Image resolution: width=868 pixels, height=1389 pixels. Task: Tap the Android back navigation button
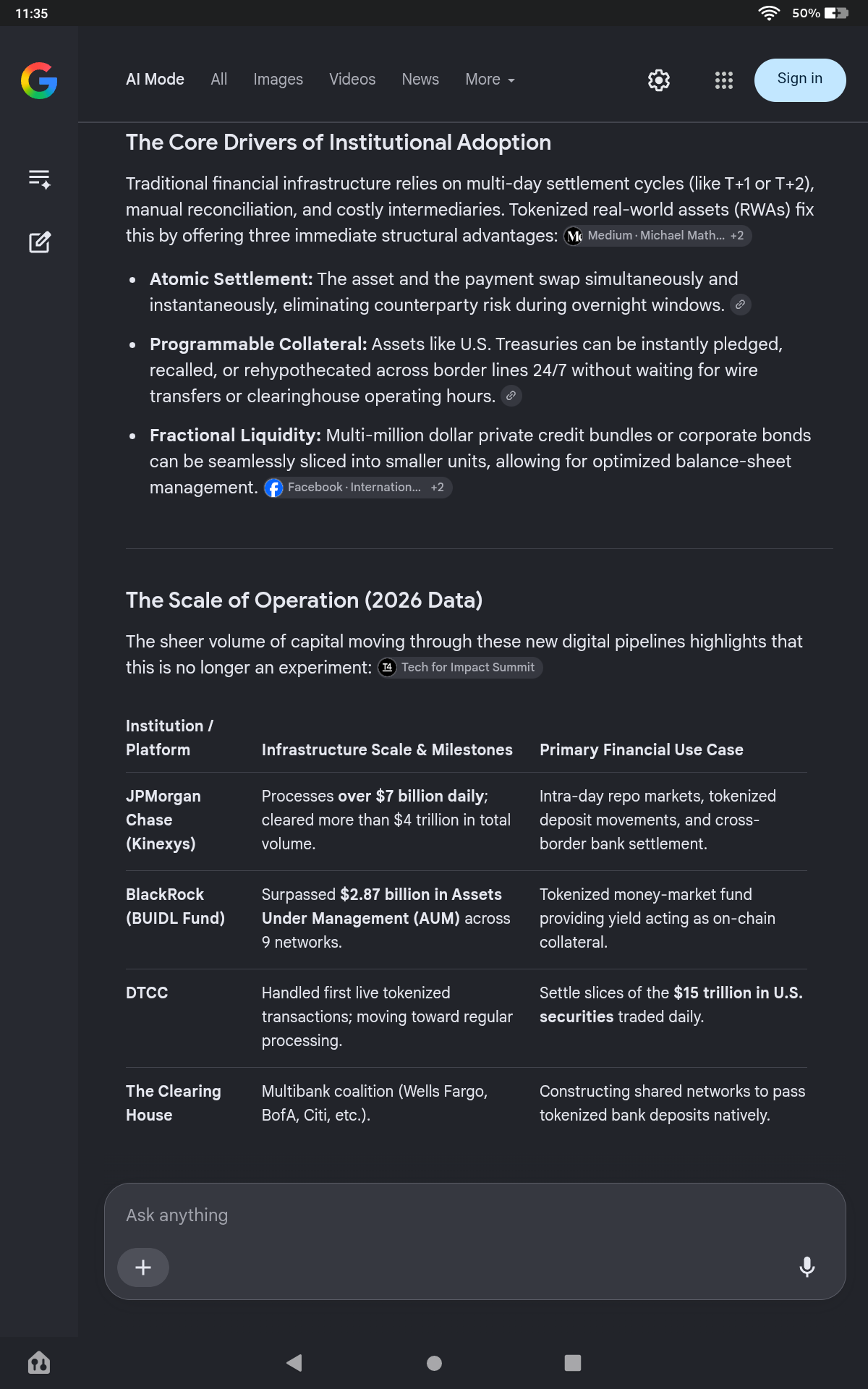[294, 1363]
